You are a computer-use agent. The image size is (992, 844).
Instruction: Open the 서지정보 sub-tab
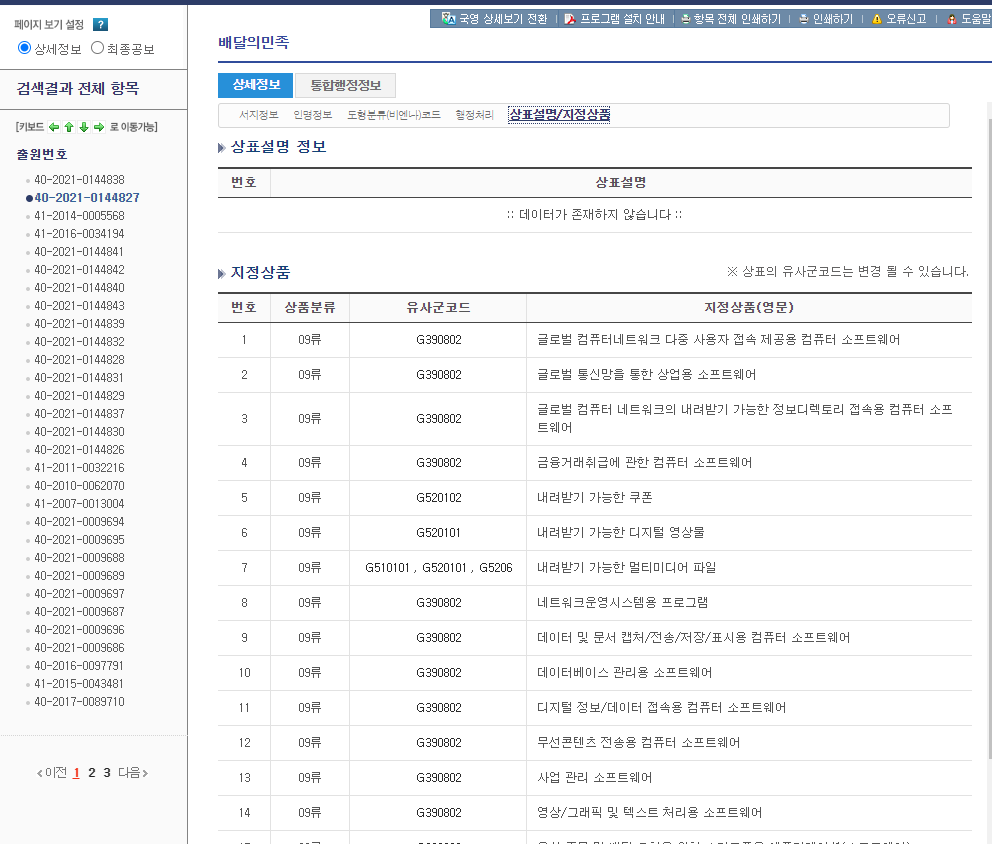tap(259, 115)
